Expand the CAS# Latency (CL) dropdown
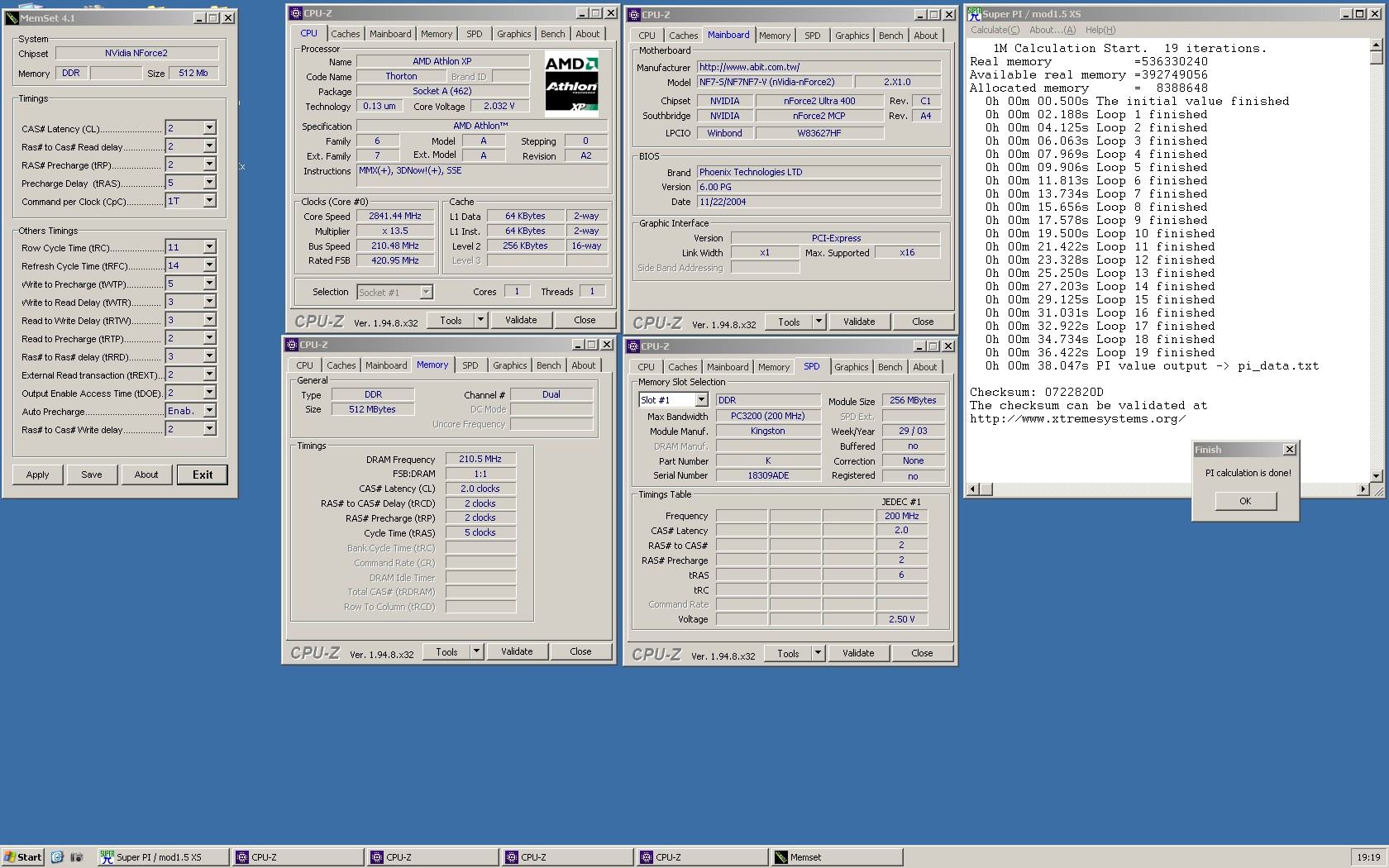Image resolution: width=1389 pixels, height=868 pixels. click(x=209, y=128)
